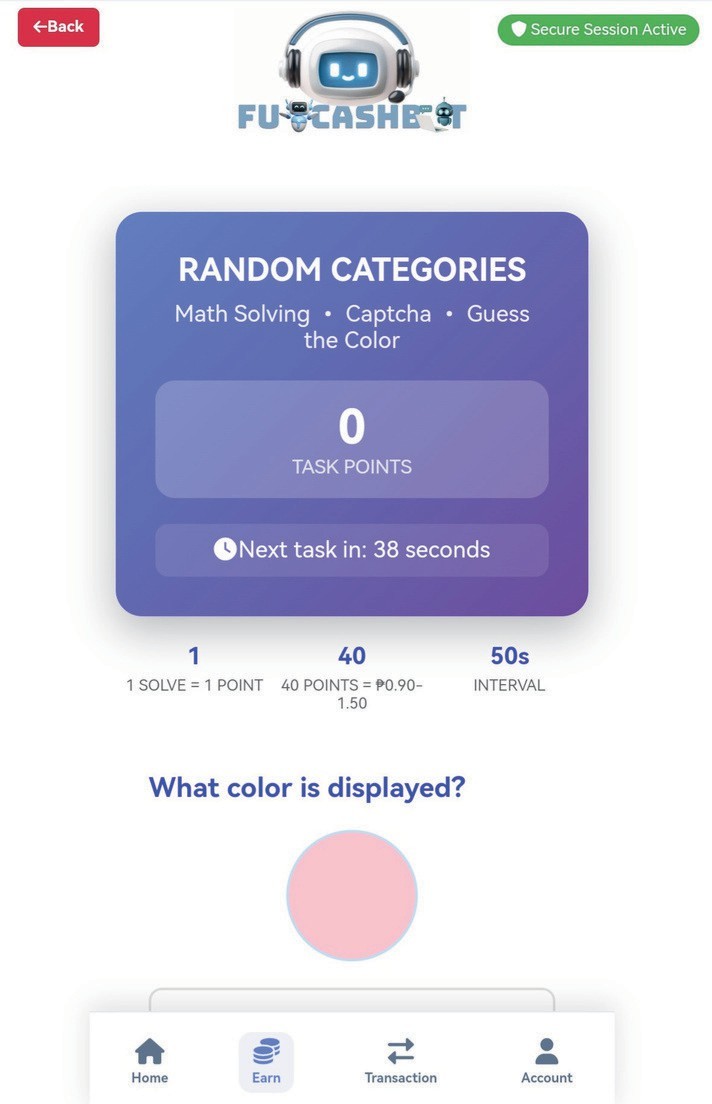Image resolution: width=712 pixels, height=1104 pixels.
Task: Tap the 50s INTERVAL stat
Action: [x=509, y=670]
